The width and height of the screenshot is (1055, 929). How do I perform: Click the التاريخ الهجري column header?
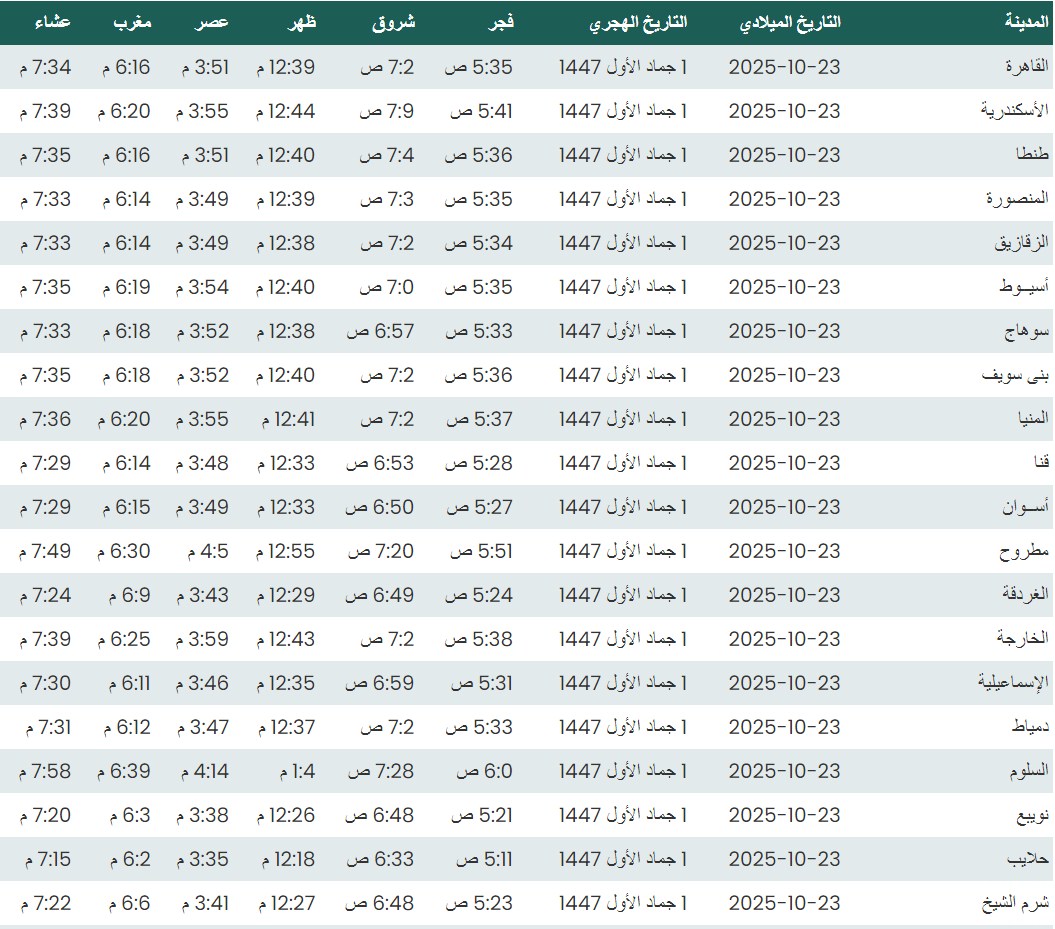click(x=637, y=22)
